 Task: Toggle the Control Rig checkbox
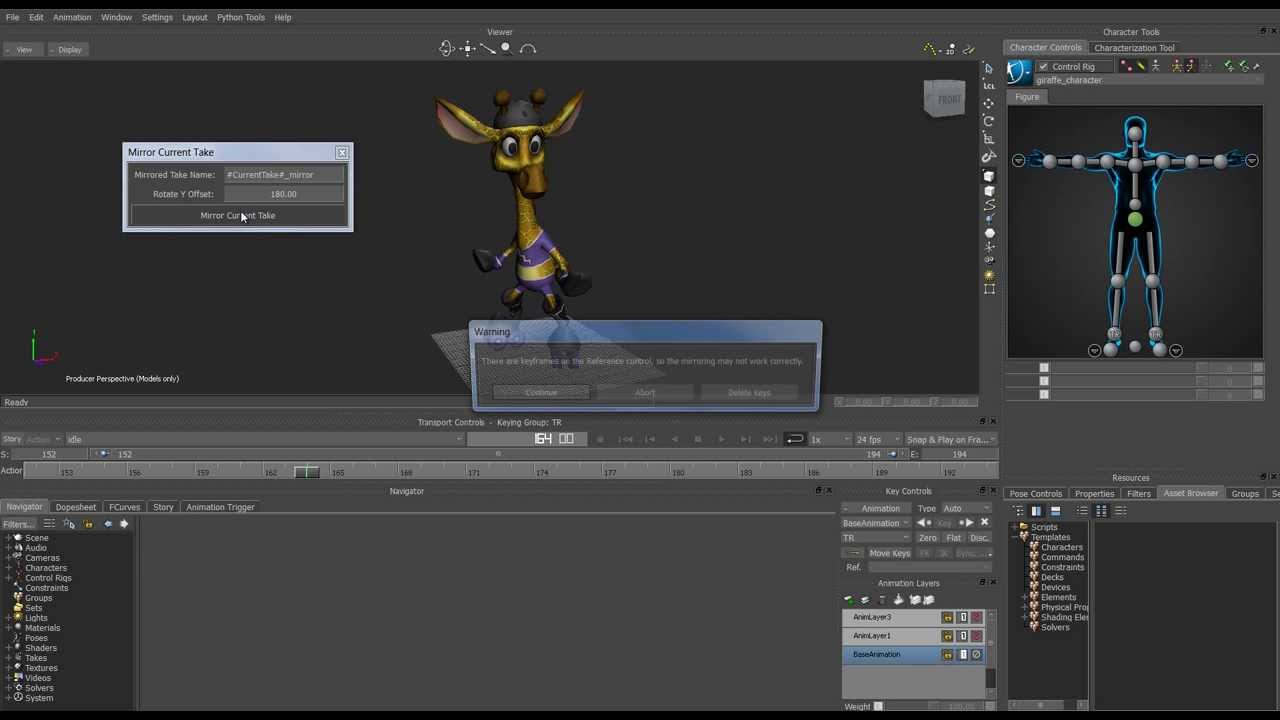1043,67
